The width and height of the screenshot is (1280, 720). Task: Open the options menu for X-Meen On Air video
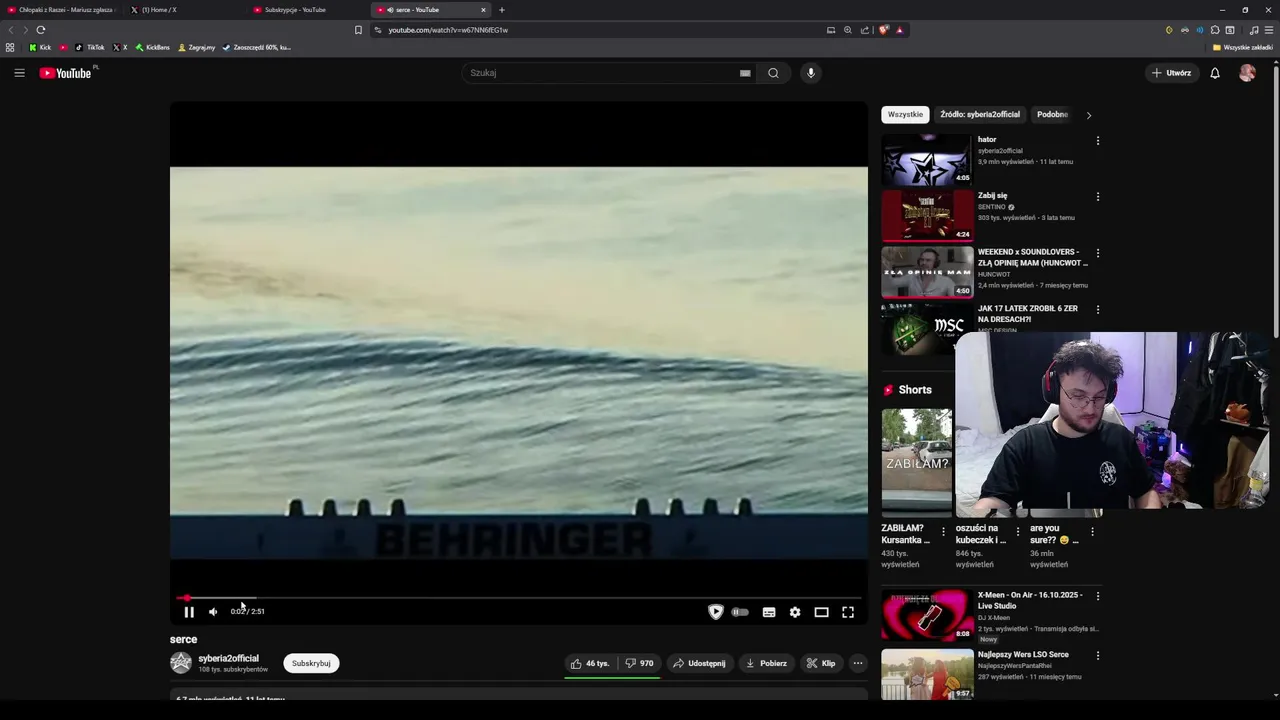[1099, 596]
